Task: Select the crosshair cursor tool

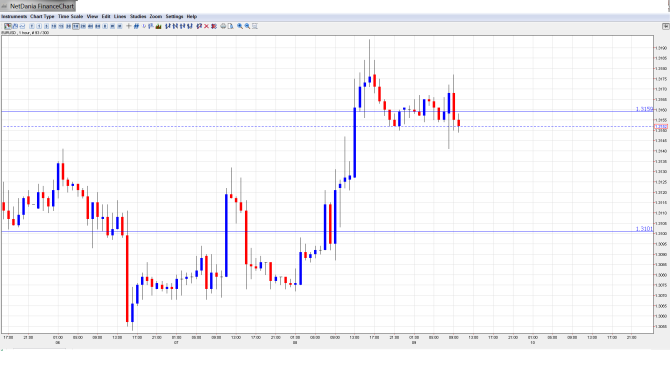Action: click(129, 26)
